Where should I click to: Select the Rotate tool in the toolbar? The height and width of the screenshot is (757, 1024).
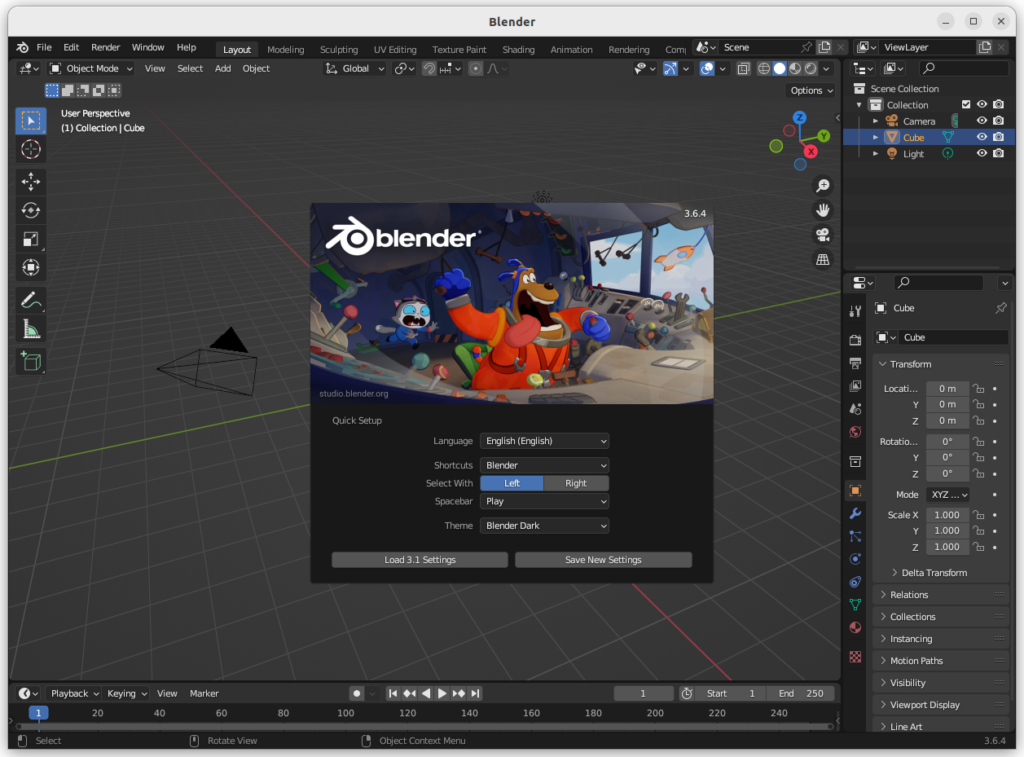31,210
